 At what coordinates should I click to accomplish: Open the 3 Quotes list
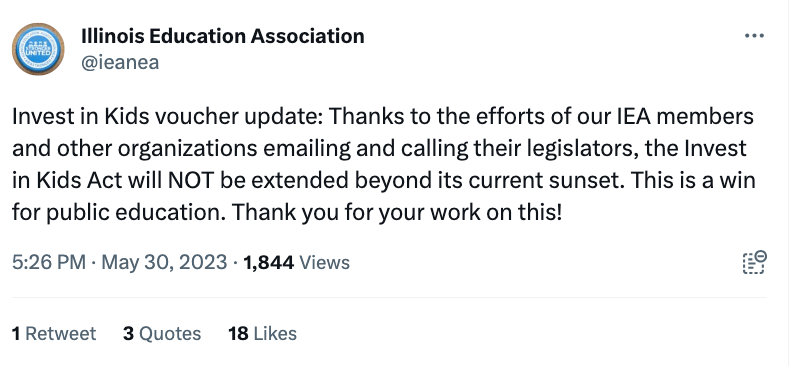click(x=162, y=334)
